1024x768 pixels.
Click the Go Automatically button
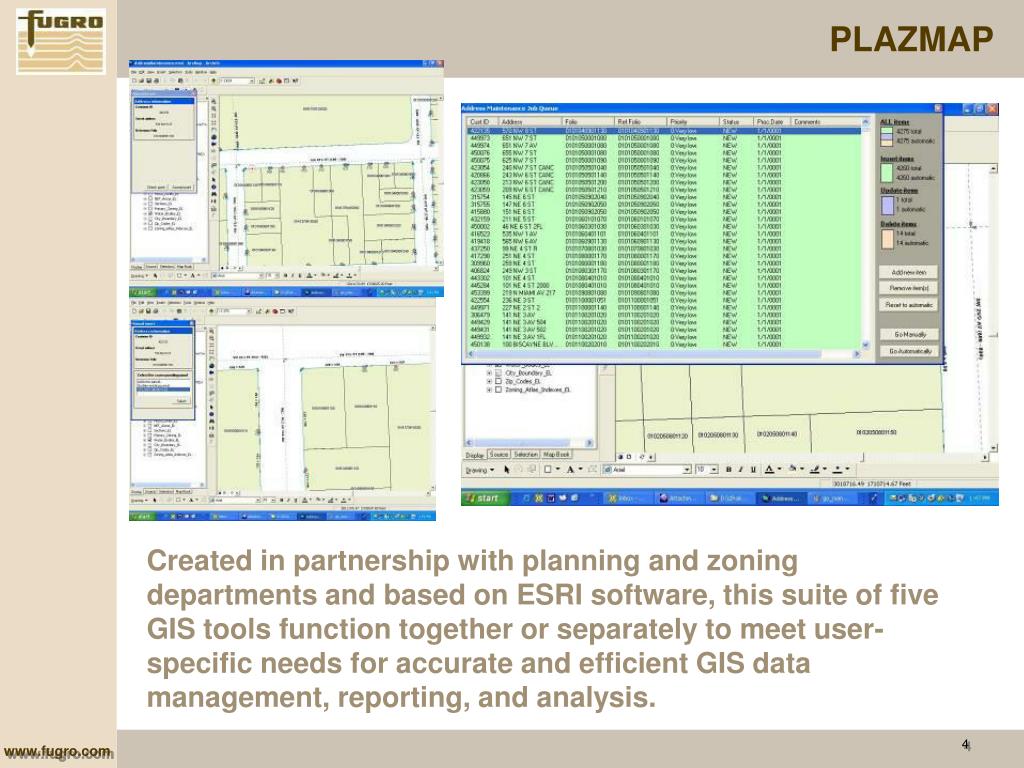click(x=909, y=351)
